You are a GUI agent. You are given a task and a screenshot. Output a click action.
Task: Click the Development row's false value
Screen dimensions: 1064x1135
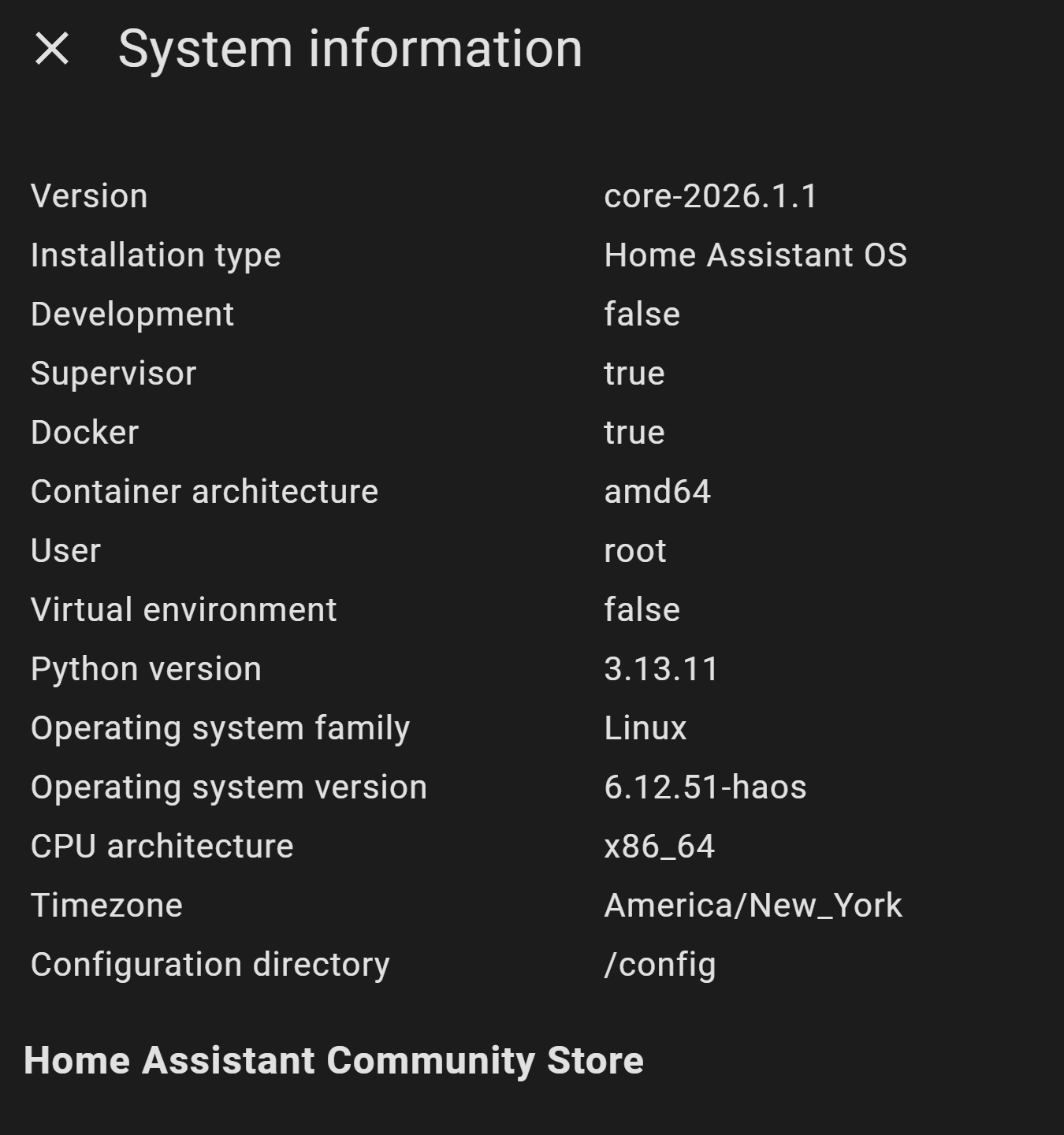(642, 314)
